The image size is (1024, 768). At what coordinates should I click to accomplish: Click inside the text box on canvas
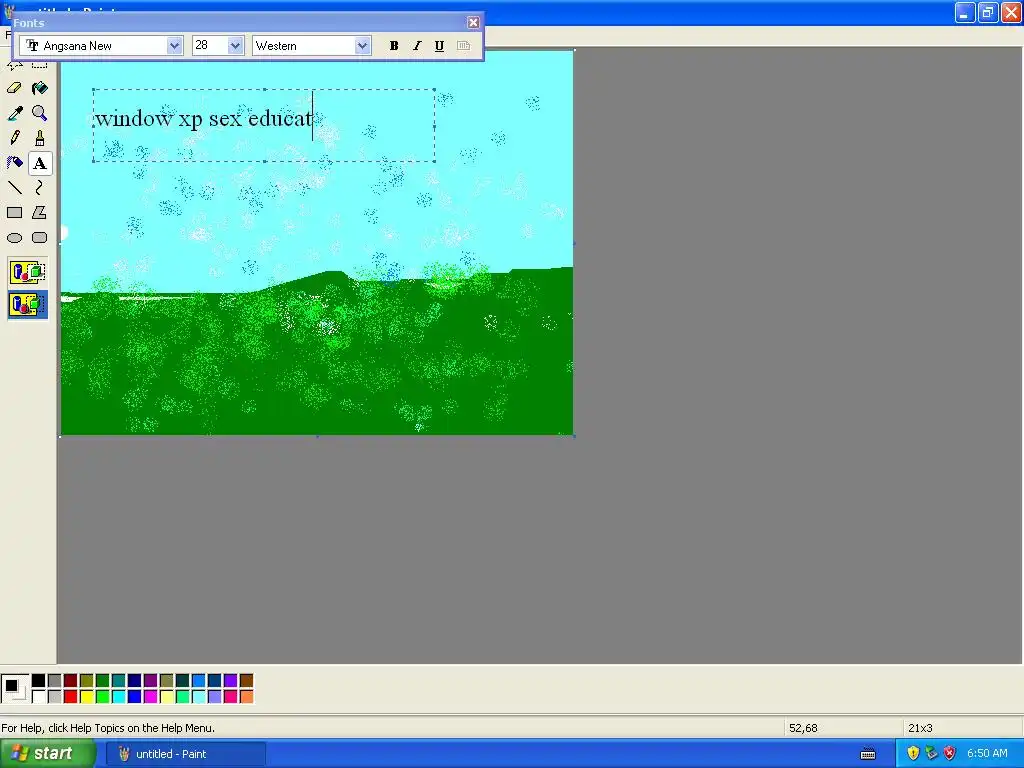coord(264,125)
